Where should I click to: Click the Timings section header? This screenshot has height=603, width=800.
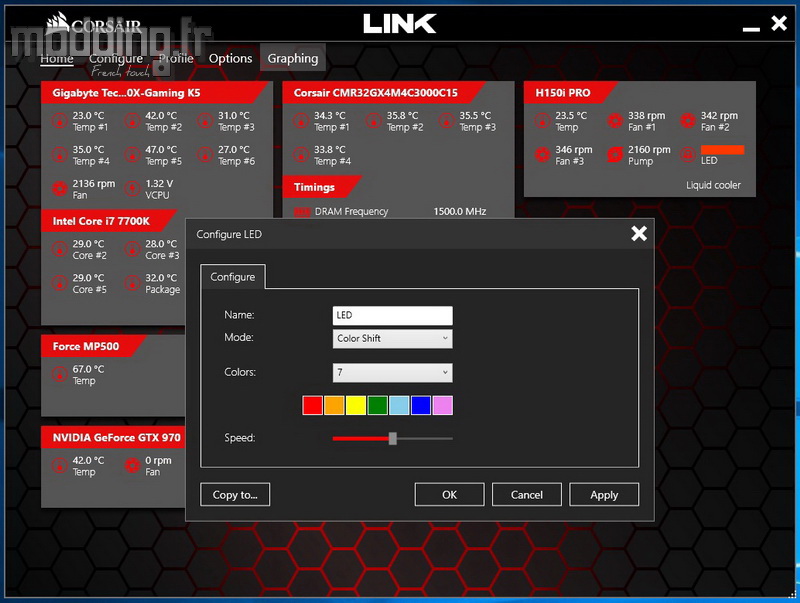click(322, 187)
